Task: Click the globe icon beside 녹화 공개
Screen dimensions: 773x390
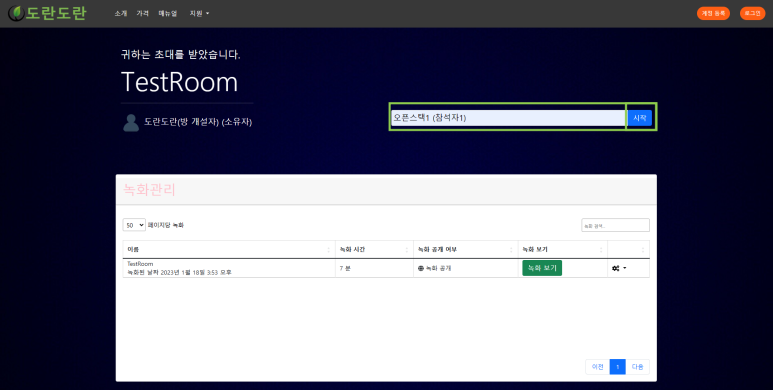Action: 421,268
